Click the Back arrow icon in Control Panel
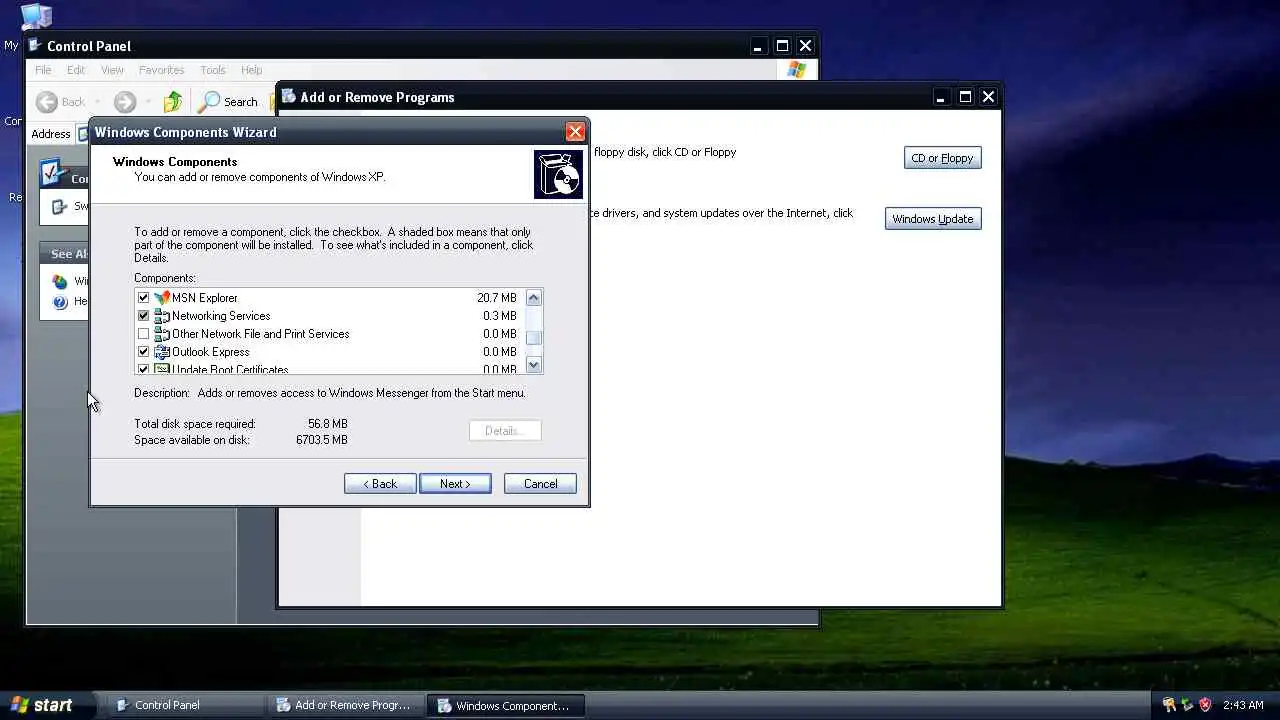 pyautogui.click(x=46, y=102)
